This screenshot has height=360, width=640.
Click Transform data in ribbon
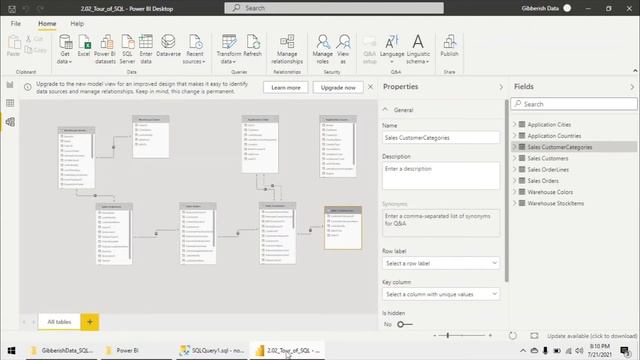coord(229,49)
